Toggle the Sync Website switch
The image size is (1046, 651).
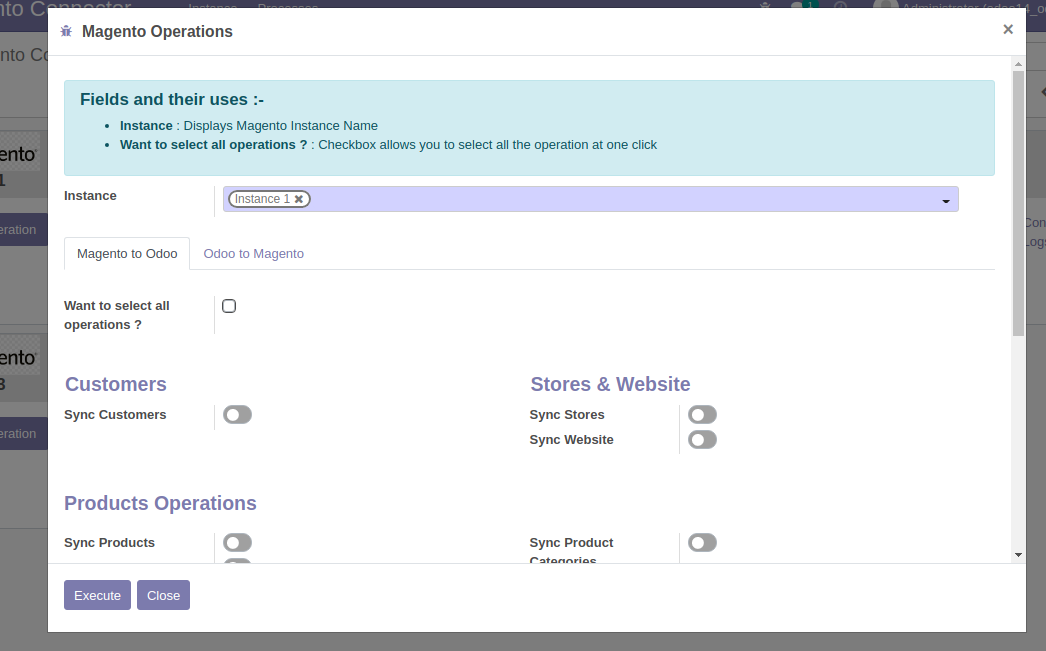tap(702, 440)
